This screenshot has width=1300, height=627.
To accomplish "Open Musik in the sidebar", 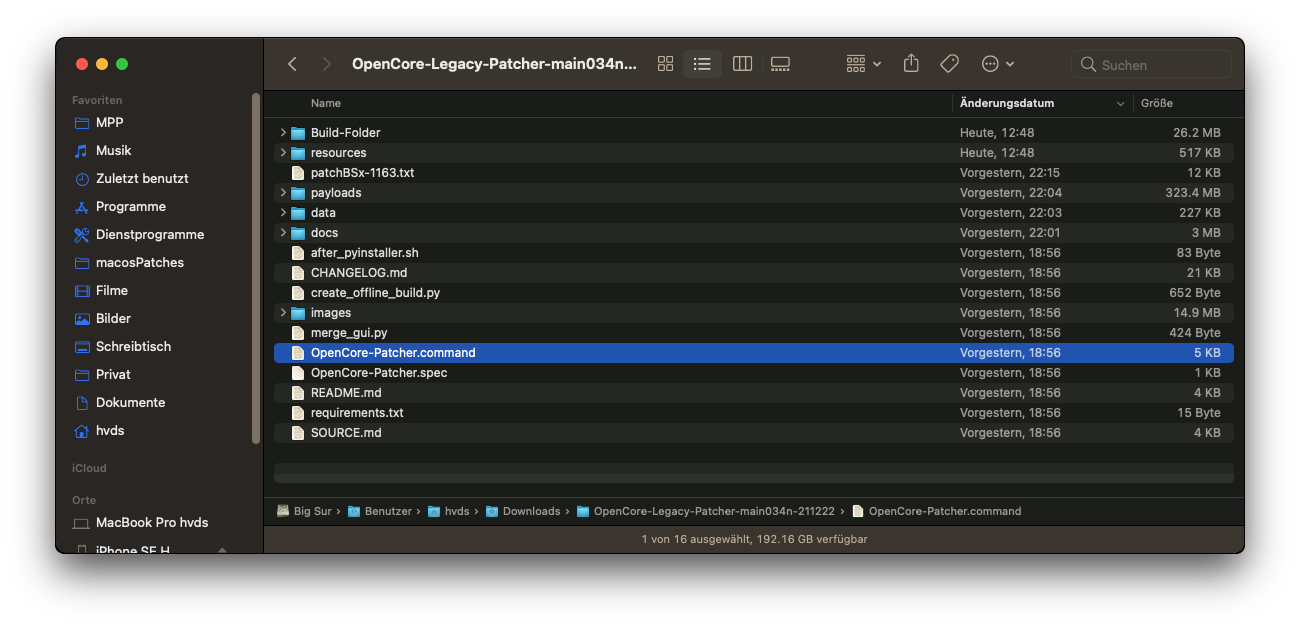I will click(113, 151).
